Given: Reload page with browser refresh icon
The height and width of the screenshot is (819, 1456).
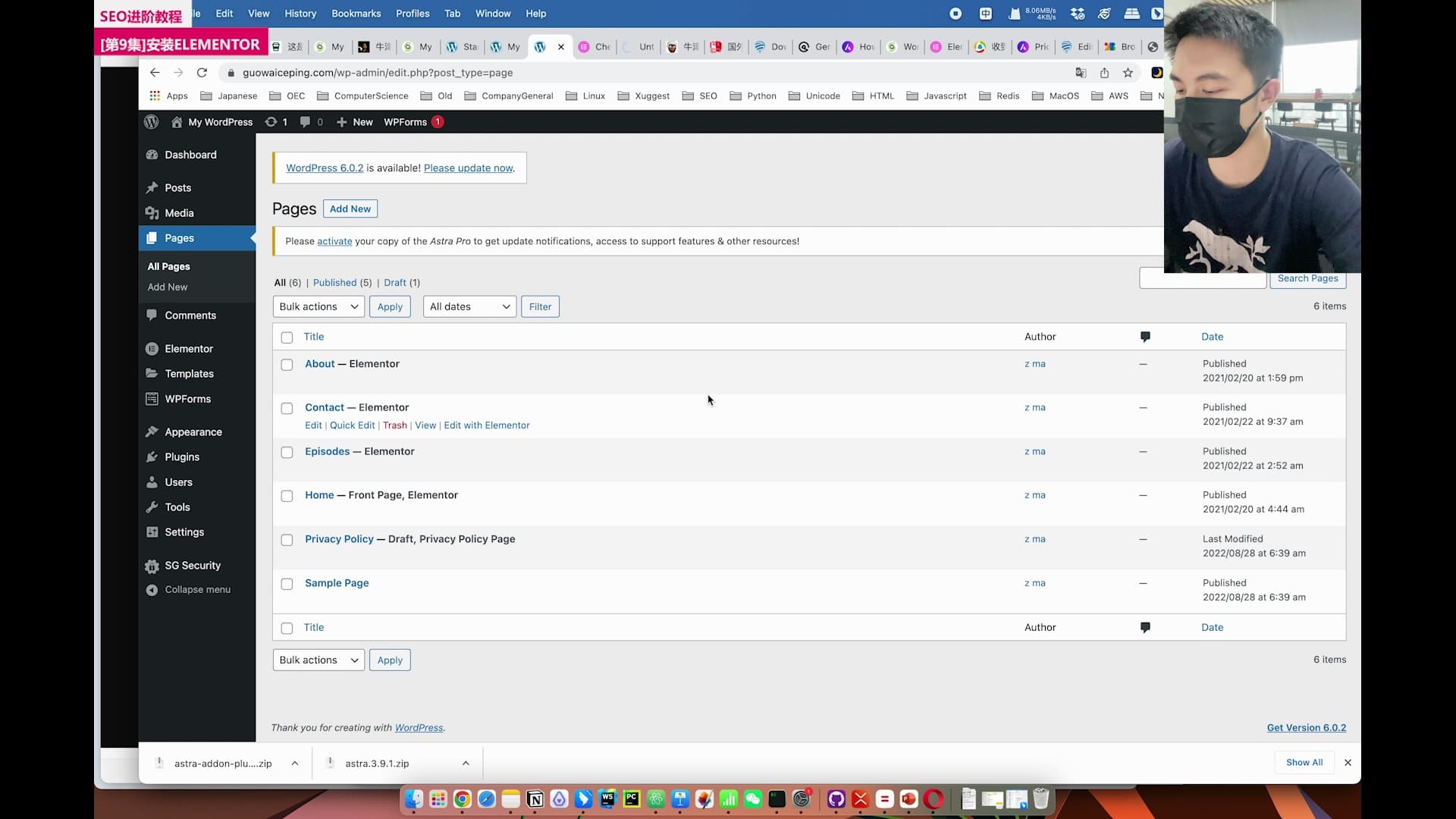Looking at the screenshot, I should coord(202,73).
